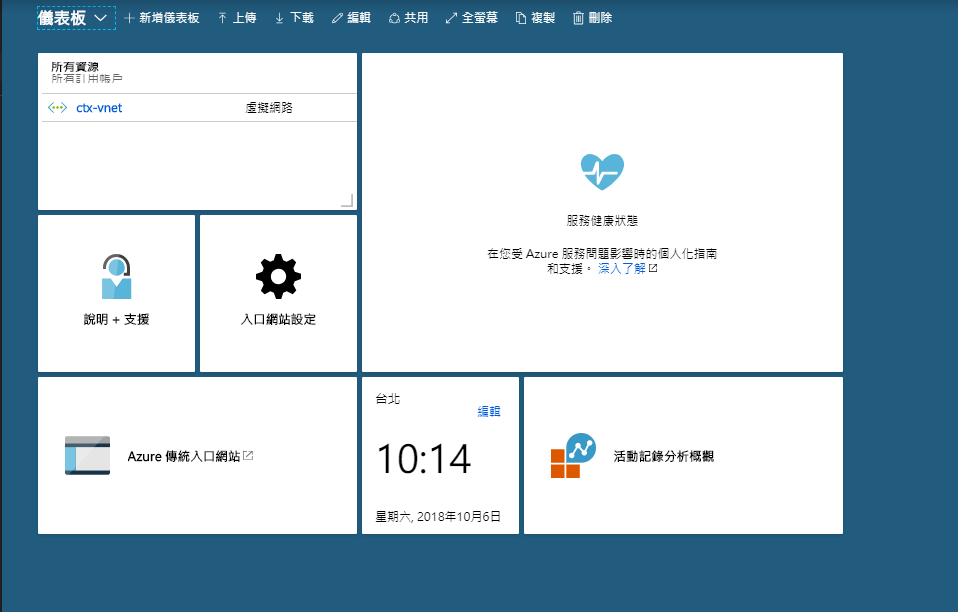This screenshot has height=612, width=958.
Task: Open the Azure 傳統入口網站 link text
Action: 183,456
